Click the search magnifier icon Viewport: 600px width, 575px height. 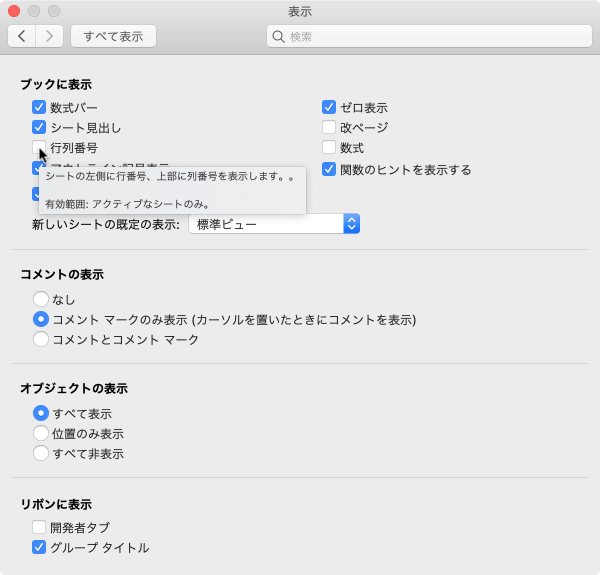279,36
